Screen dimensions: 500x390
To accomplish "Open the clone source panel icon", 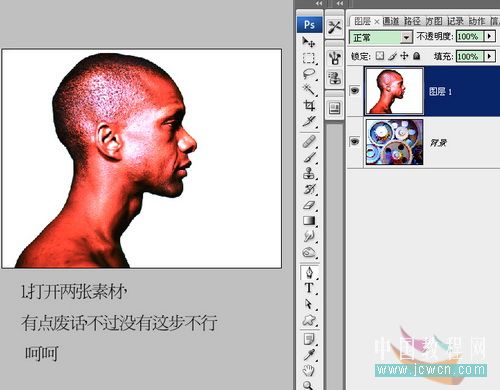I will [x=334, y=78].
